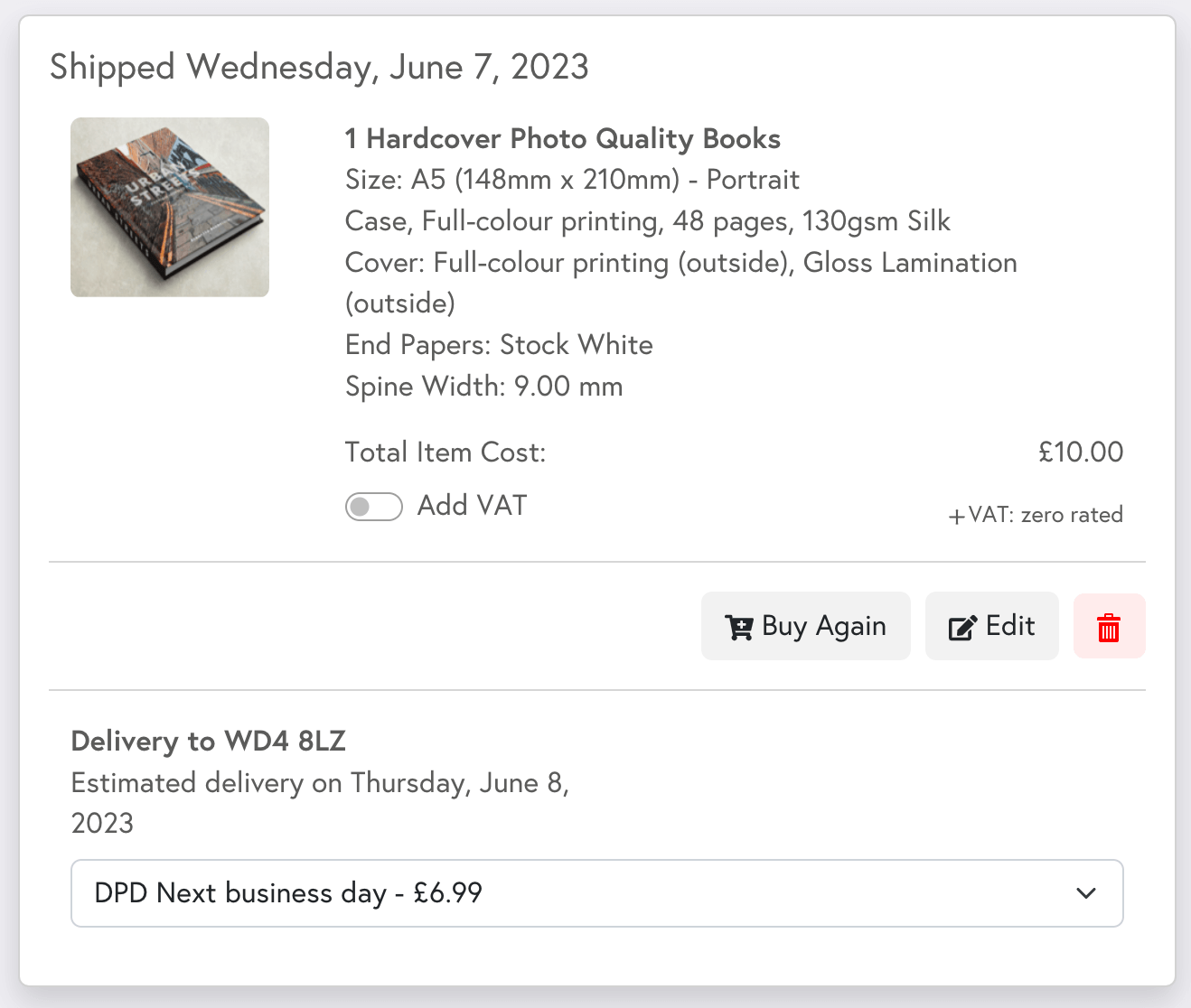Click the chevron arrow in the delivery selector
1191x1008 pixels.
pos(1086,893)
